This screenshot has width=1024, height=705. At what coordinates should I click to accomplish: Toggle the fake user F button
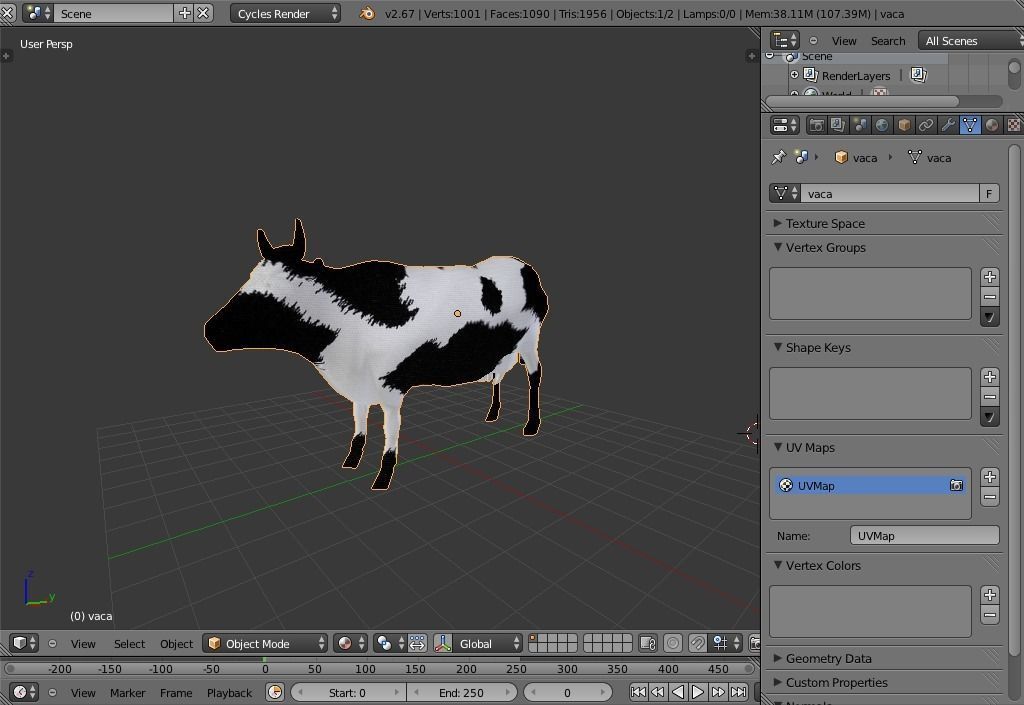pos(989,193)
